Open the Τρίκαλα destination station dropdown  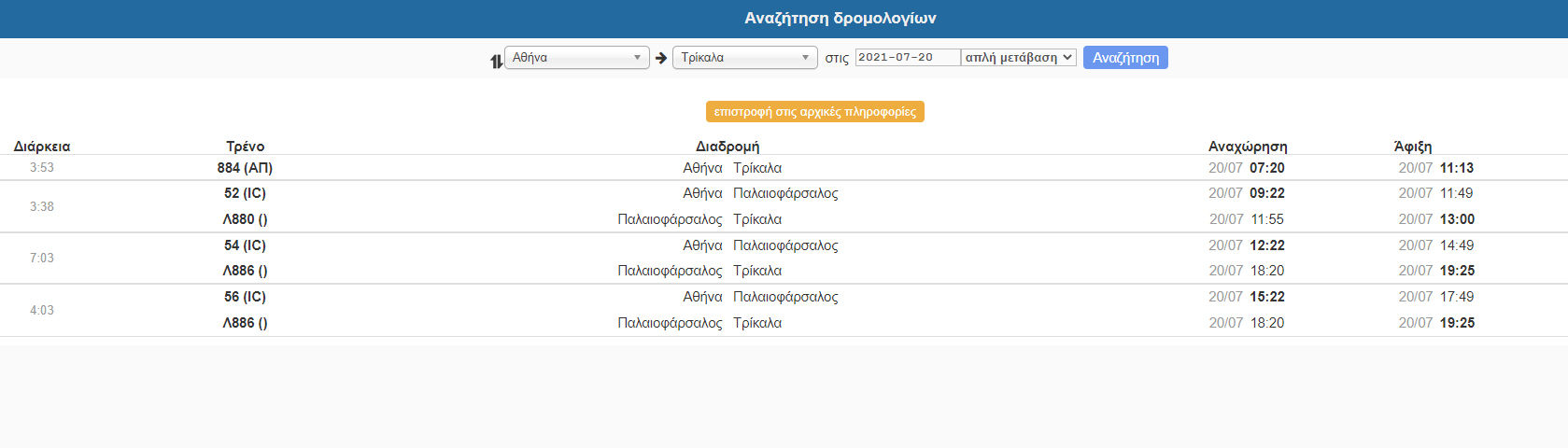click(744, 58)
